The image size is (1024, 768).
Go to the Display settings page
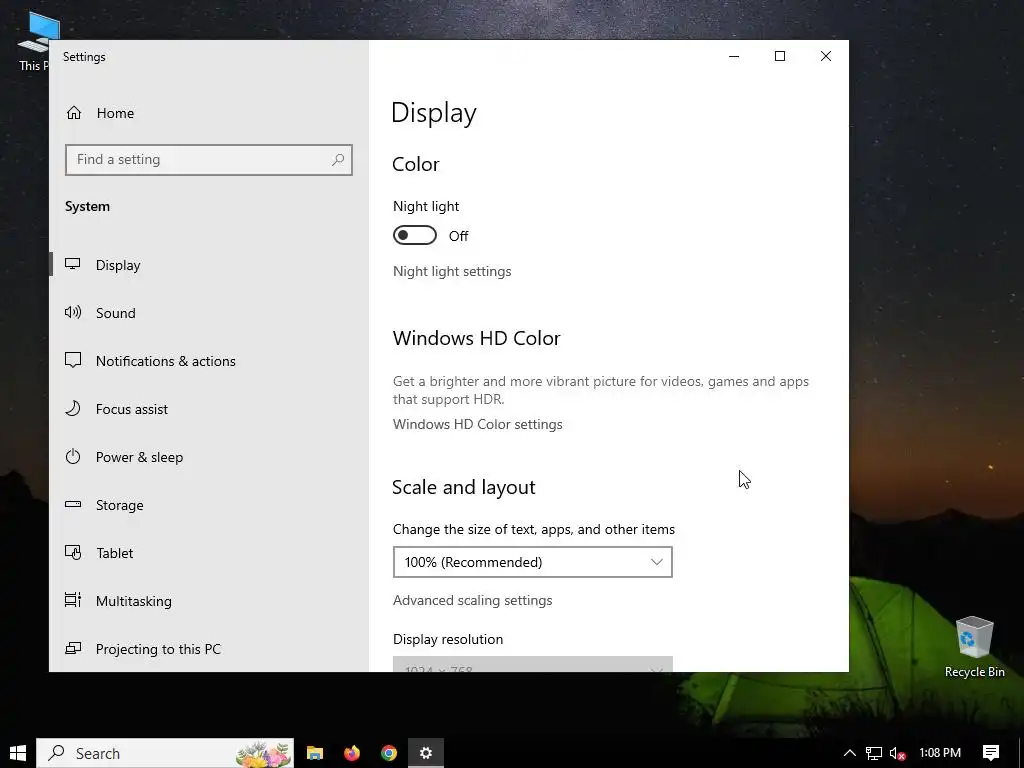(x=209, y=264)
